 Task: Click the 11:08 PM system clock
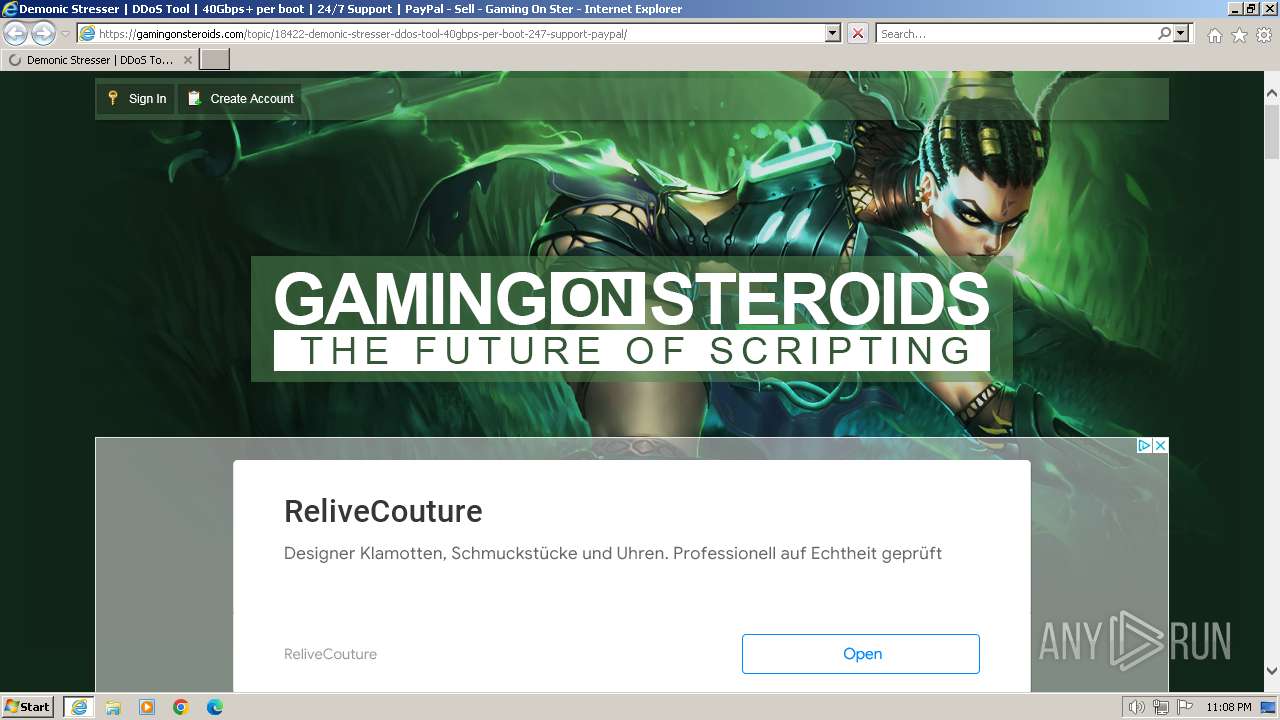coord(1229,707)
